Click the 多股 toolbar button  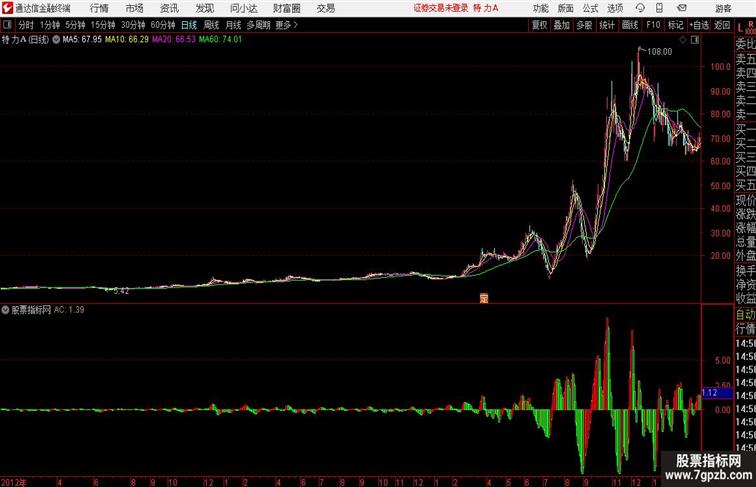click(584, 25)
